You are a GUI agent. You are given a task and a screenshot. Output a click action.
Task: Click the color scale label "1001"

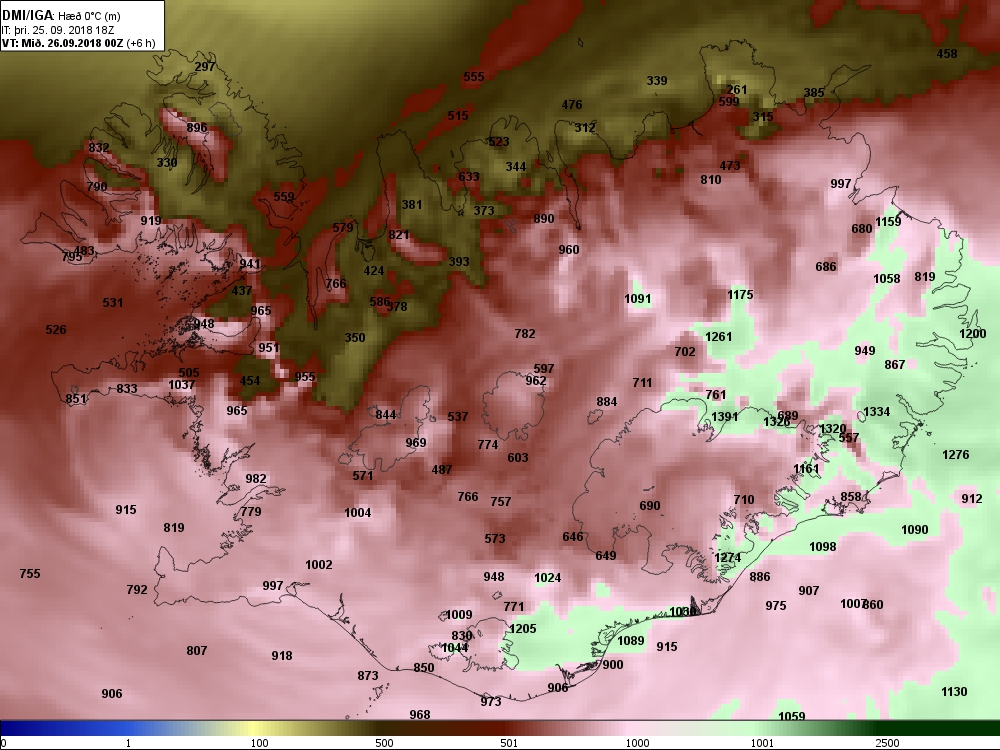[761, 743]
